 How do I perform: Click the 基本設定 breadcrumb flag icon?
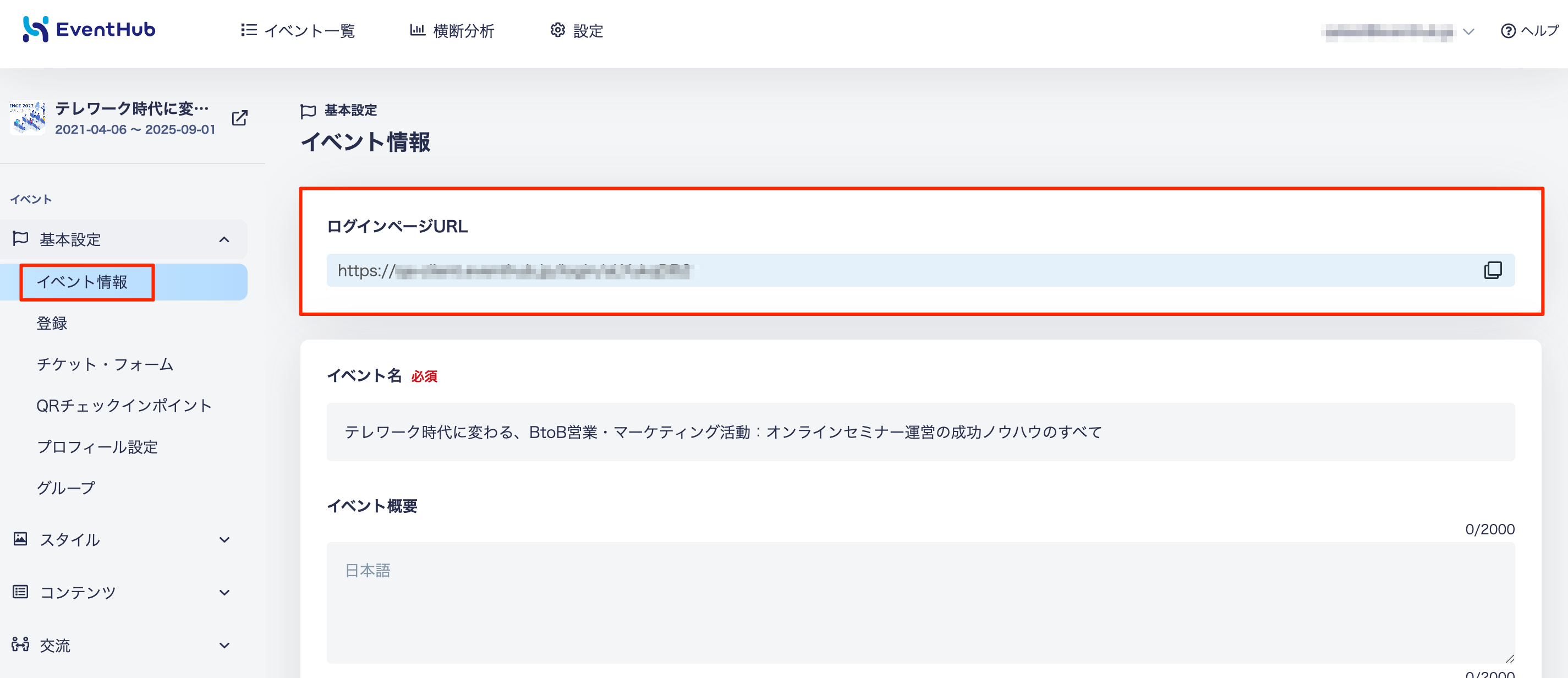(x=308, y=111)
